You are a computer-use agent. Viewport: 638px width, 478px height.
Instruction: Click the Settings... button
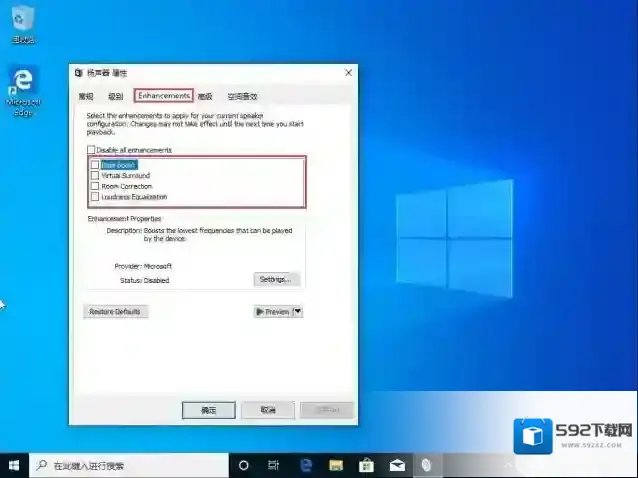coord(275,279)
